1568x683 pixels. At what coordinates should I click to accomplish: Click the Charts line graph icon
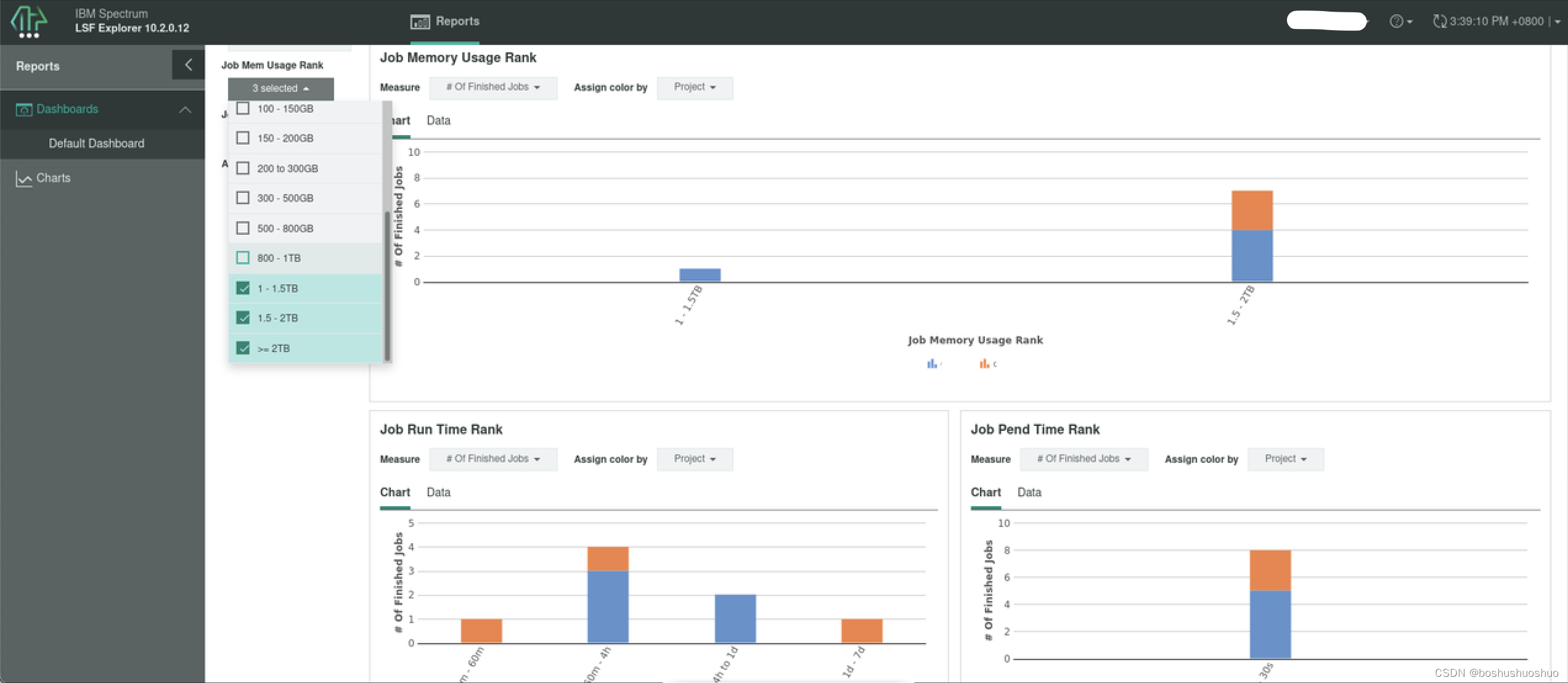pyautogui.click(x=24, y=179)
